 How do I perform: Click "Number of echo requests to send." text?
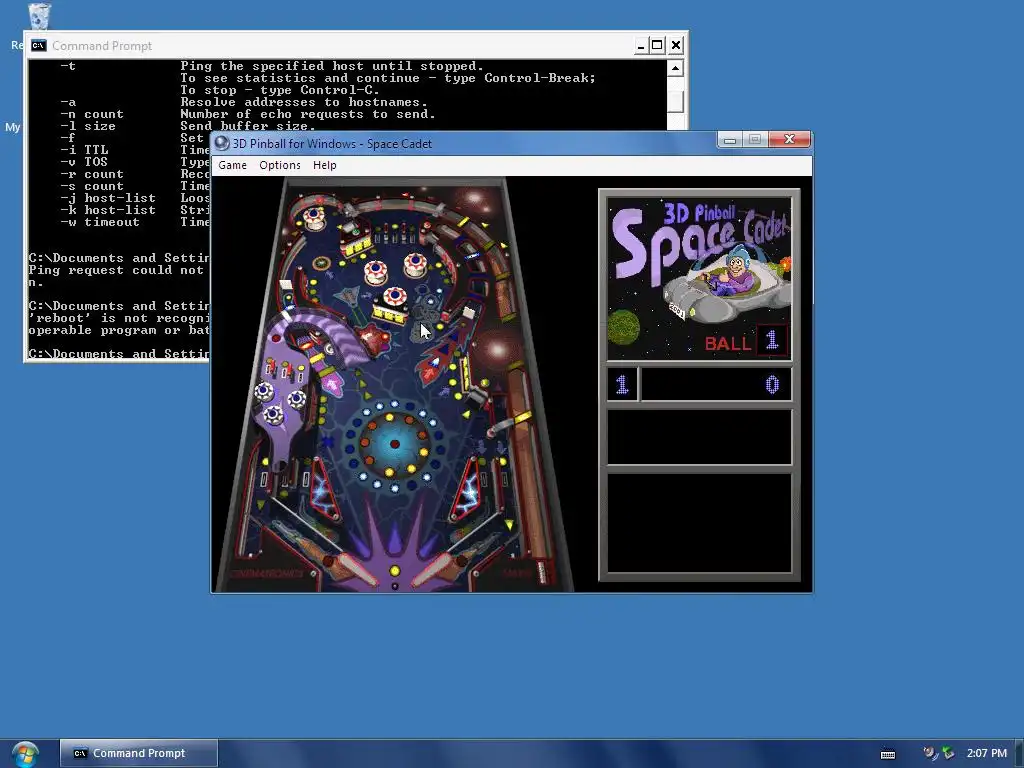click(x=308, y=114)
